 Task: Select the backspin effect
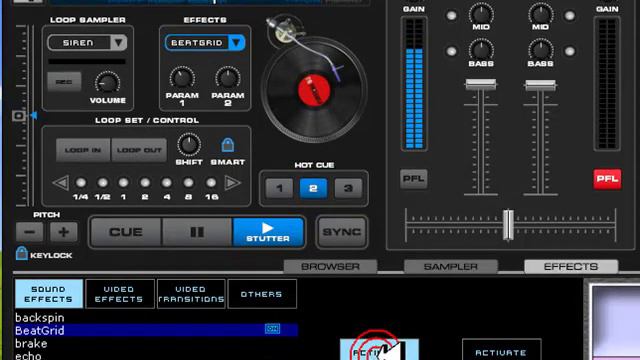coord(40,318)
